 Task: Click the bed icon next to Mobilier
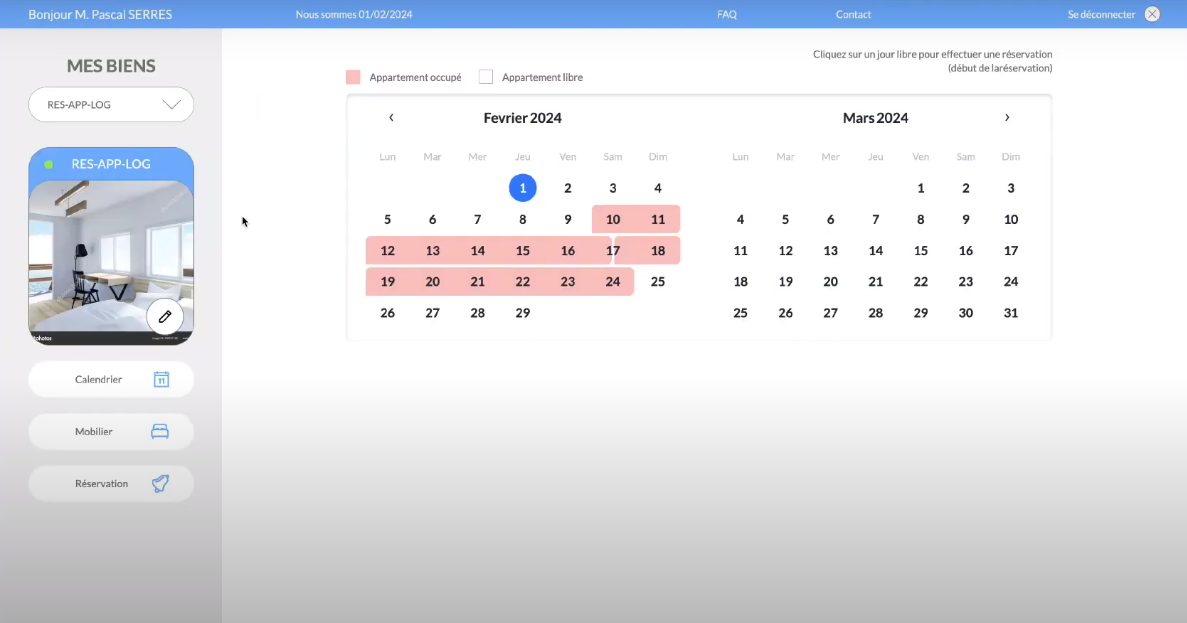(x=160, y=432)
